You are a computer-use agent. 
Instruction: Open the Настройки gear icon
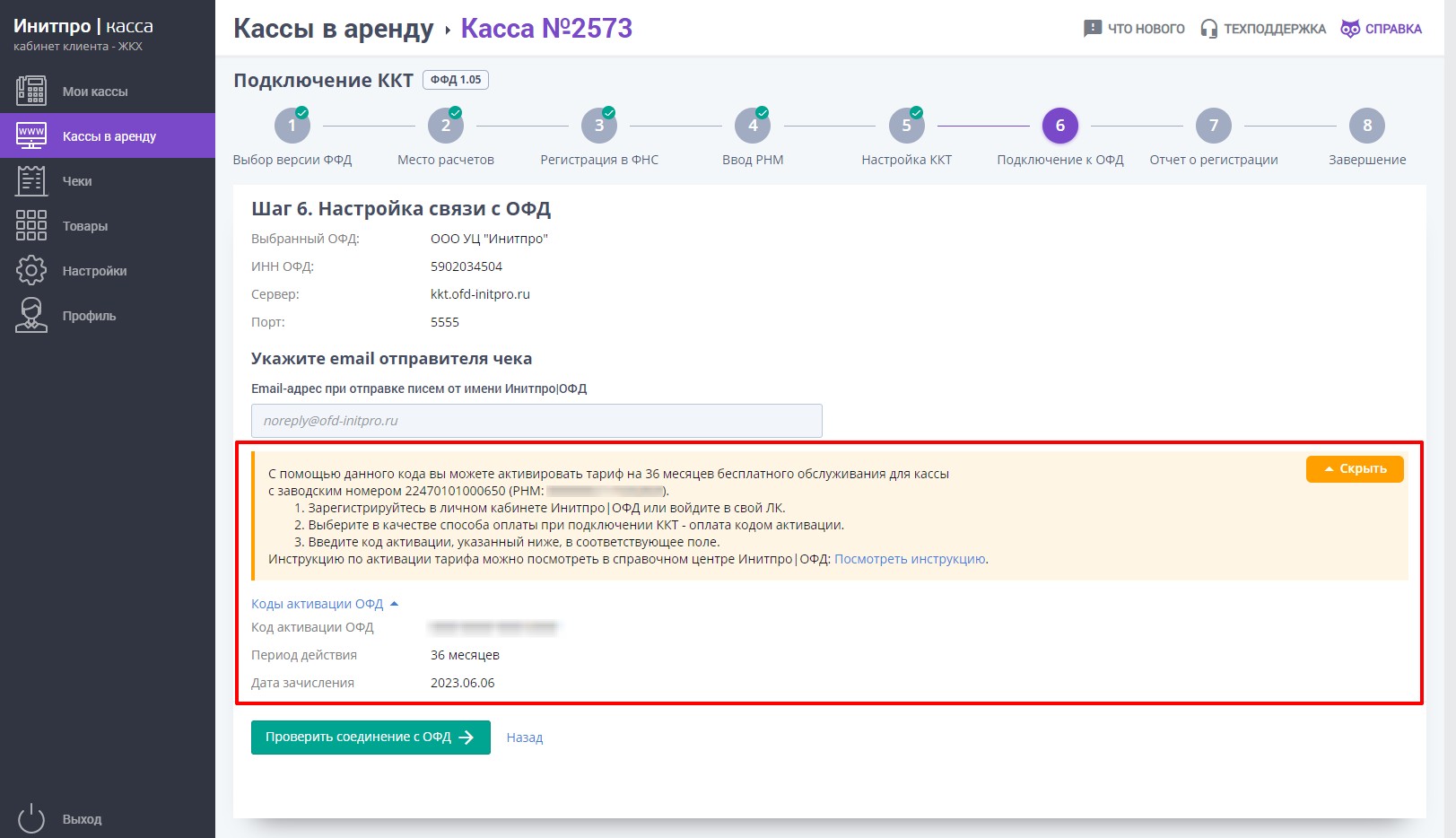31,270
